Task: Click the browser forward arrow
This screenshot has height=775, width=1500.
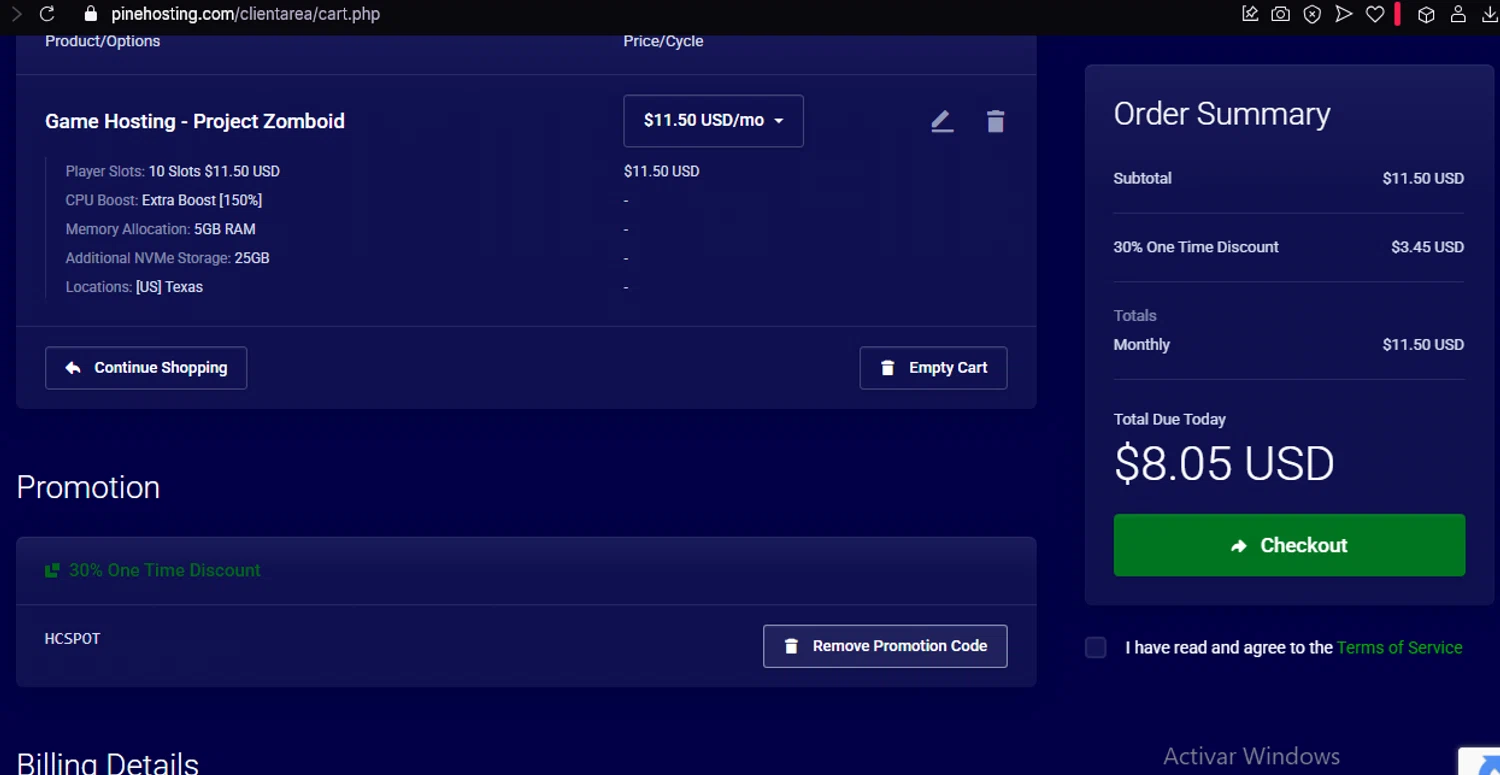Action: pos(15,14)
